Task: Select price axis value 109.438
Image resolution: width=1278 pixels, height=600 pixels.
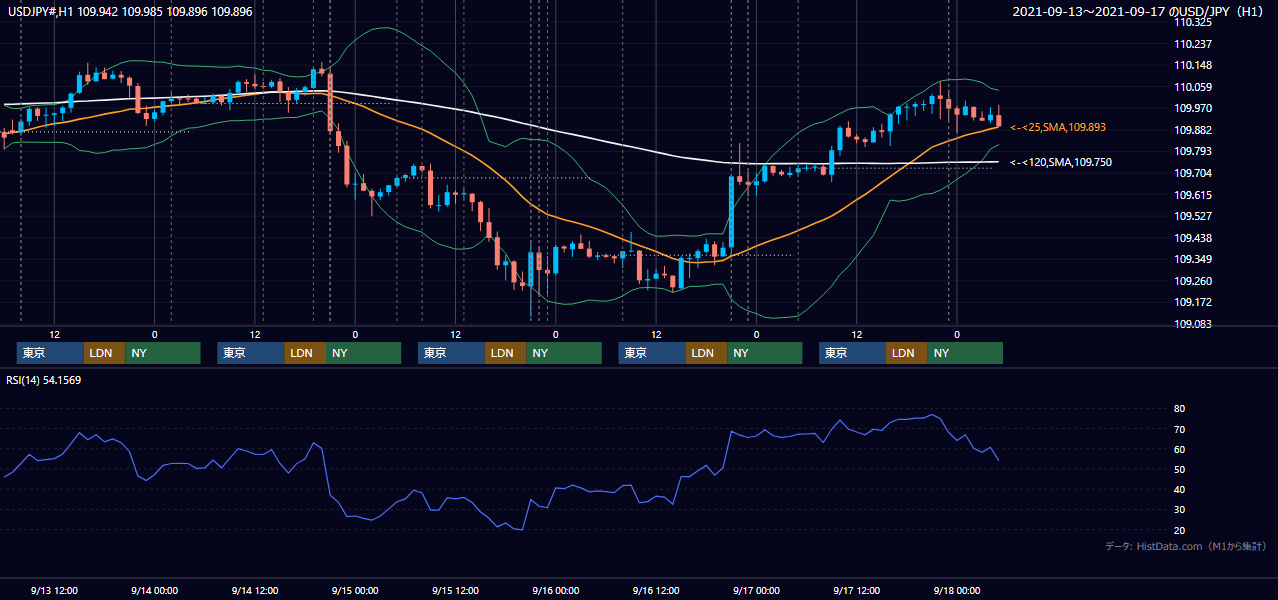Action: pos(1193,238)
